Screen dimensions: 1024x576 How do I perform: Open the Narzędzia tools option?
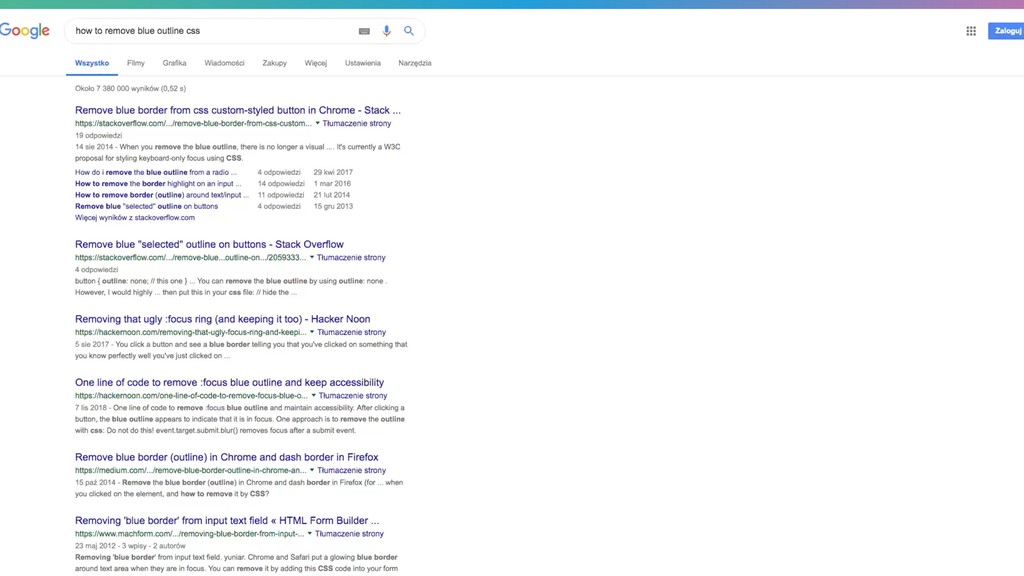415,63
